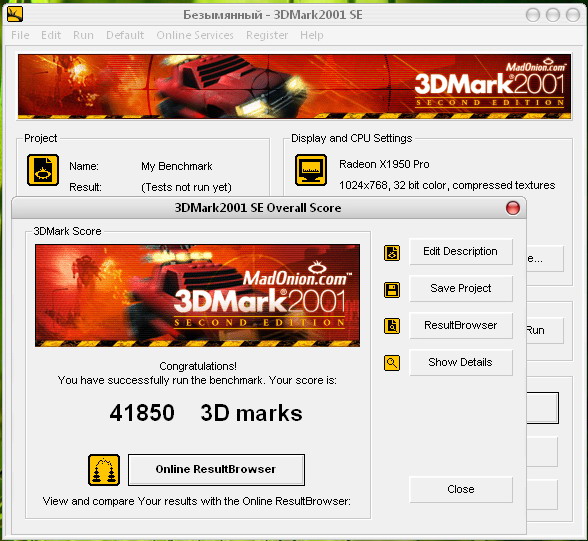Click the Online ResultBrowser trees icon
588x541 pixels.
(x=104, y=470)
